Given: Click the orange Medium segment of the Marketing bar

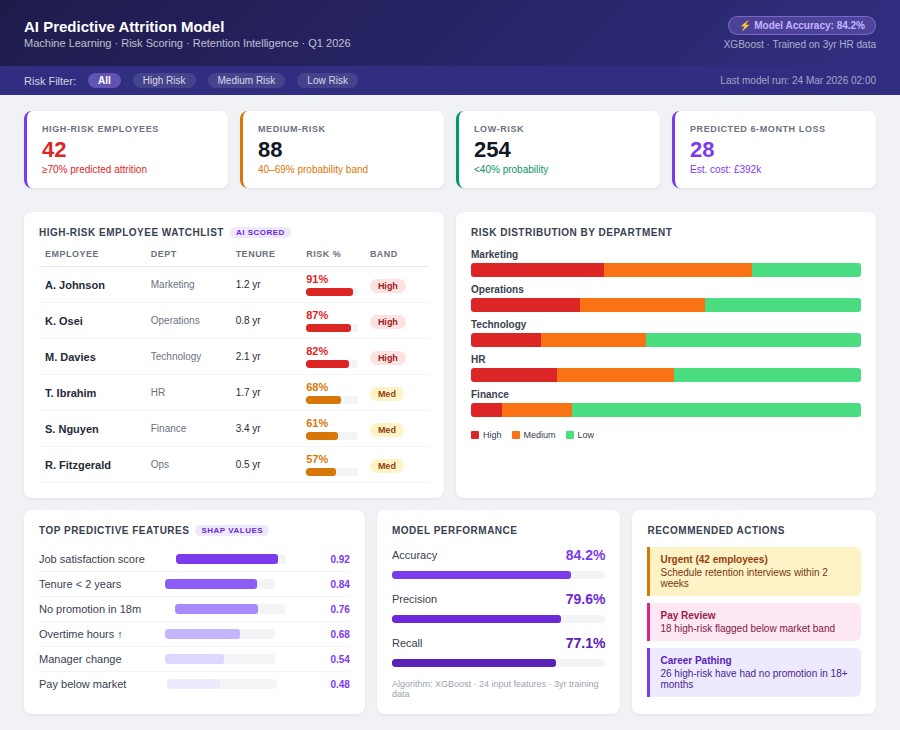Looking at the screenshot, I should click(x=678, y=270).
